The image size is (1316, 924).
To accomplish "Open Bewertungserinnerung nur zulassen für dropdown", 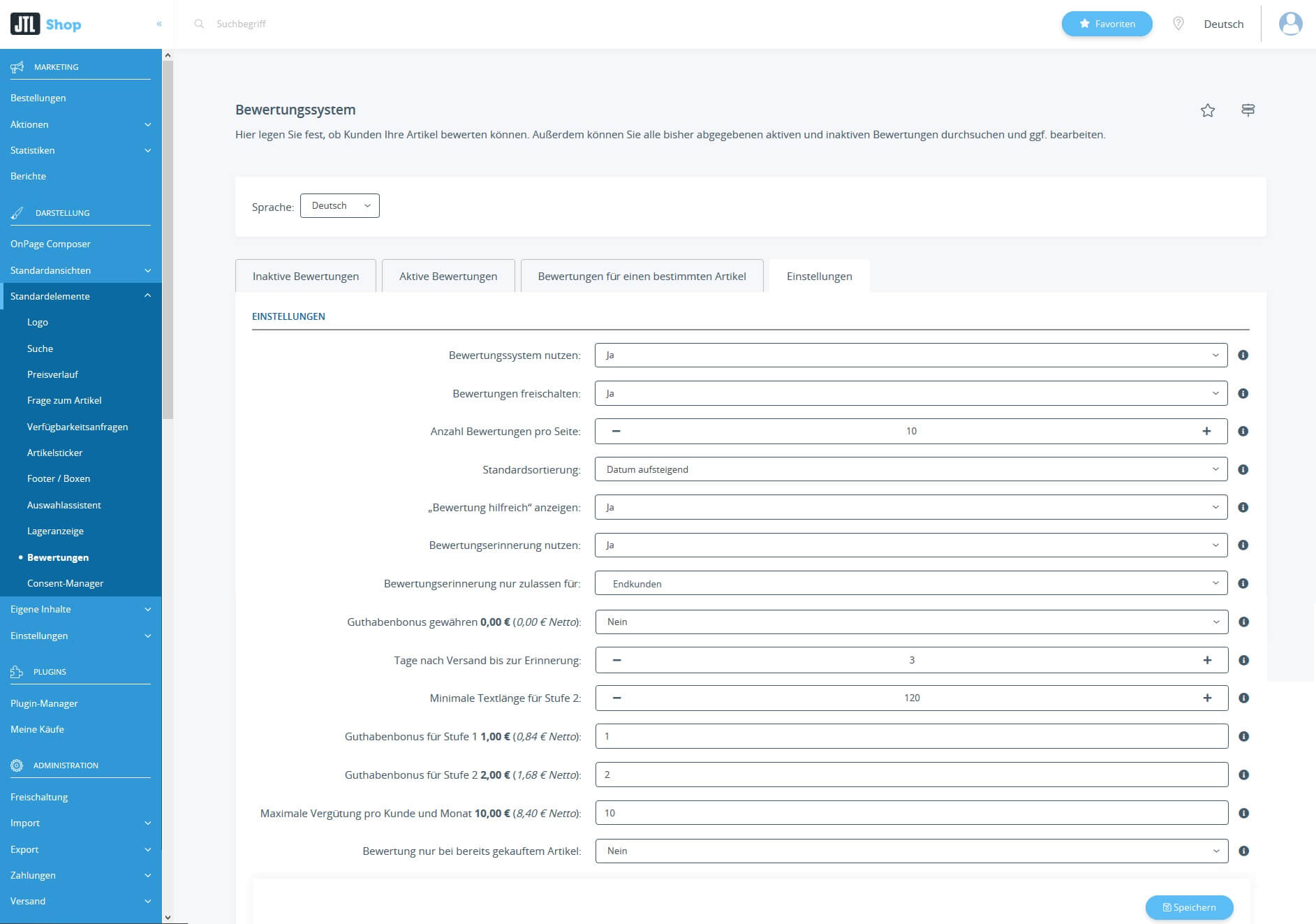I will click(911, 583).
